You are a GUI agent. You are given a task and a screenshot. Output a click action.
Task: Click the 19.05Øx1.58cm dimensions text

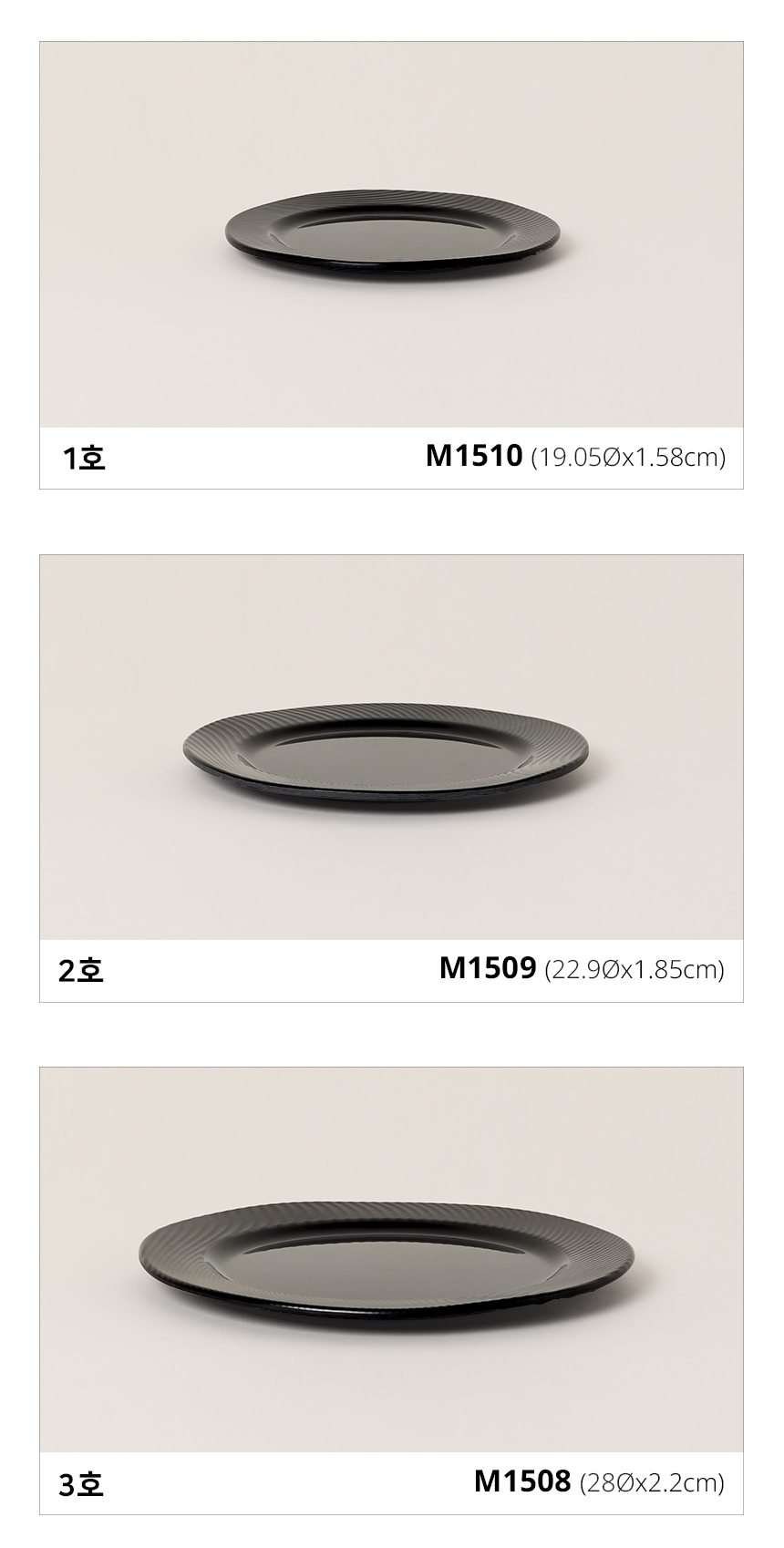tap(628, 458)
